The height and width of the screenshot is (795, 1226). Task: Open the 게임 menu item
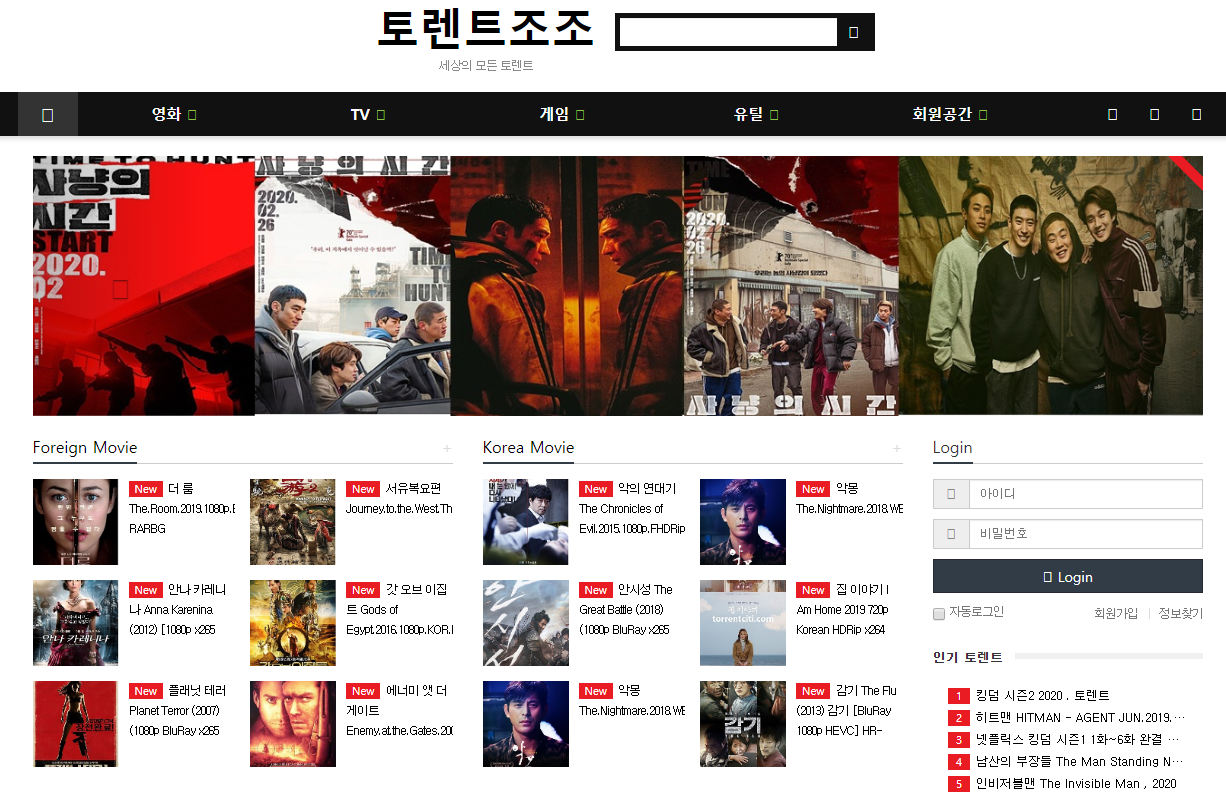554,115
